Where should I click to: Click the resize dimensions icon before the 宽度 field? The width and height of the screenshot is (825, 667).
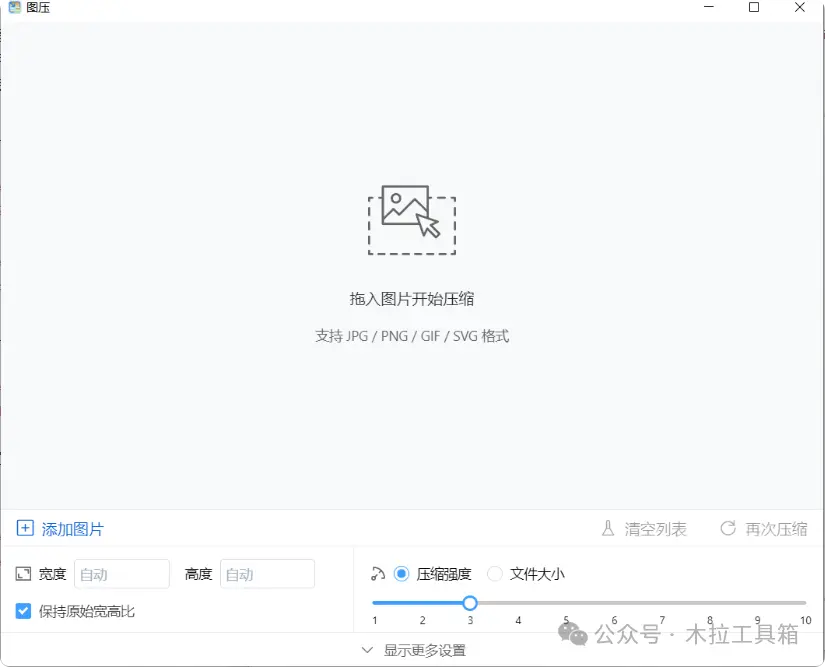tap(22, 573)
